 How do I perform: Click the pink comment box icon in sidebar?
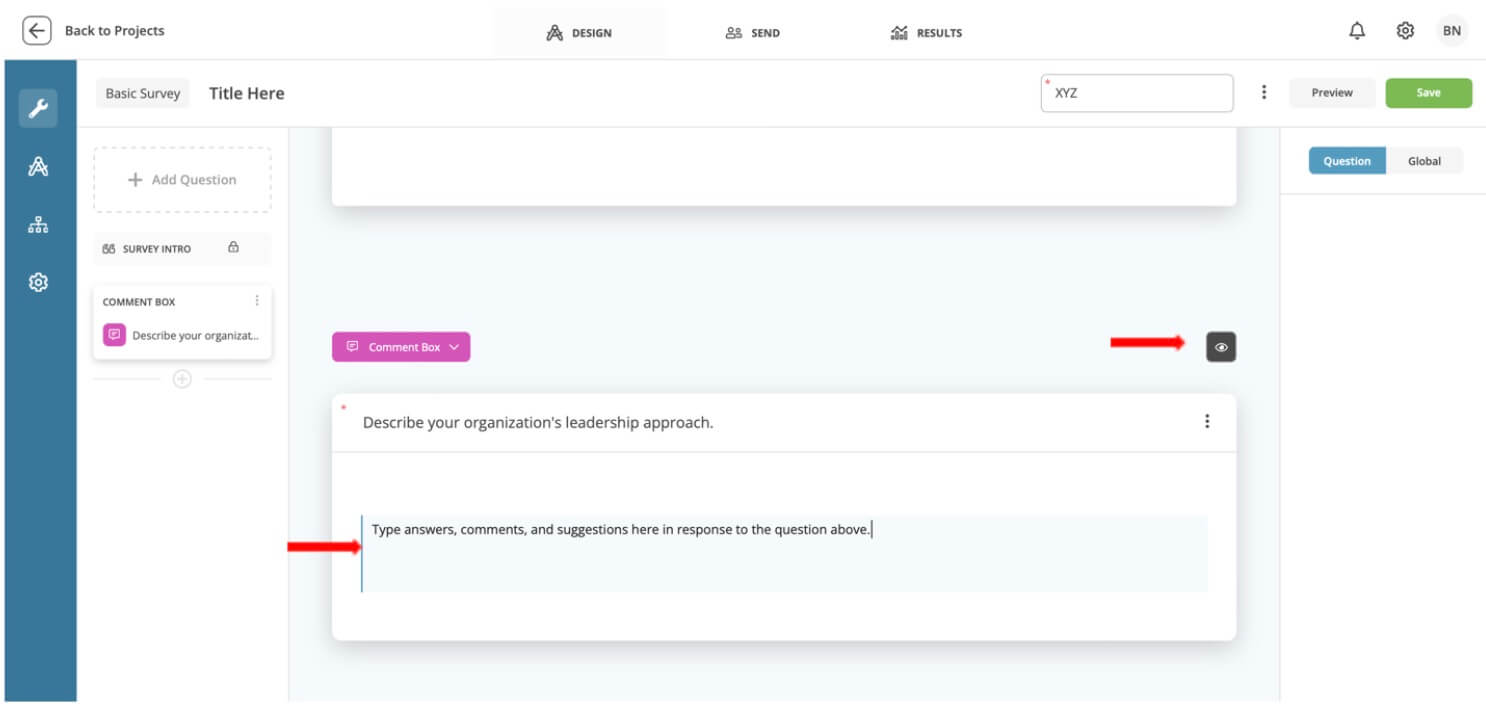(114, 335)
